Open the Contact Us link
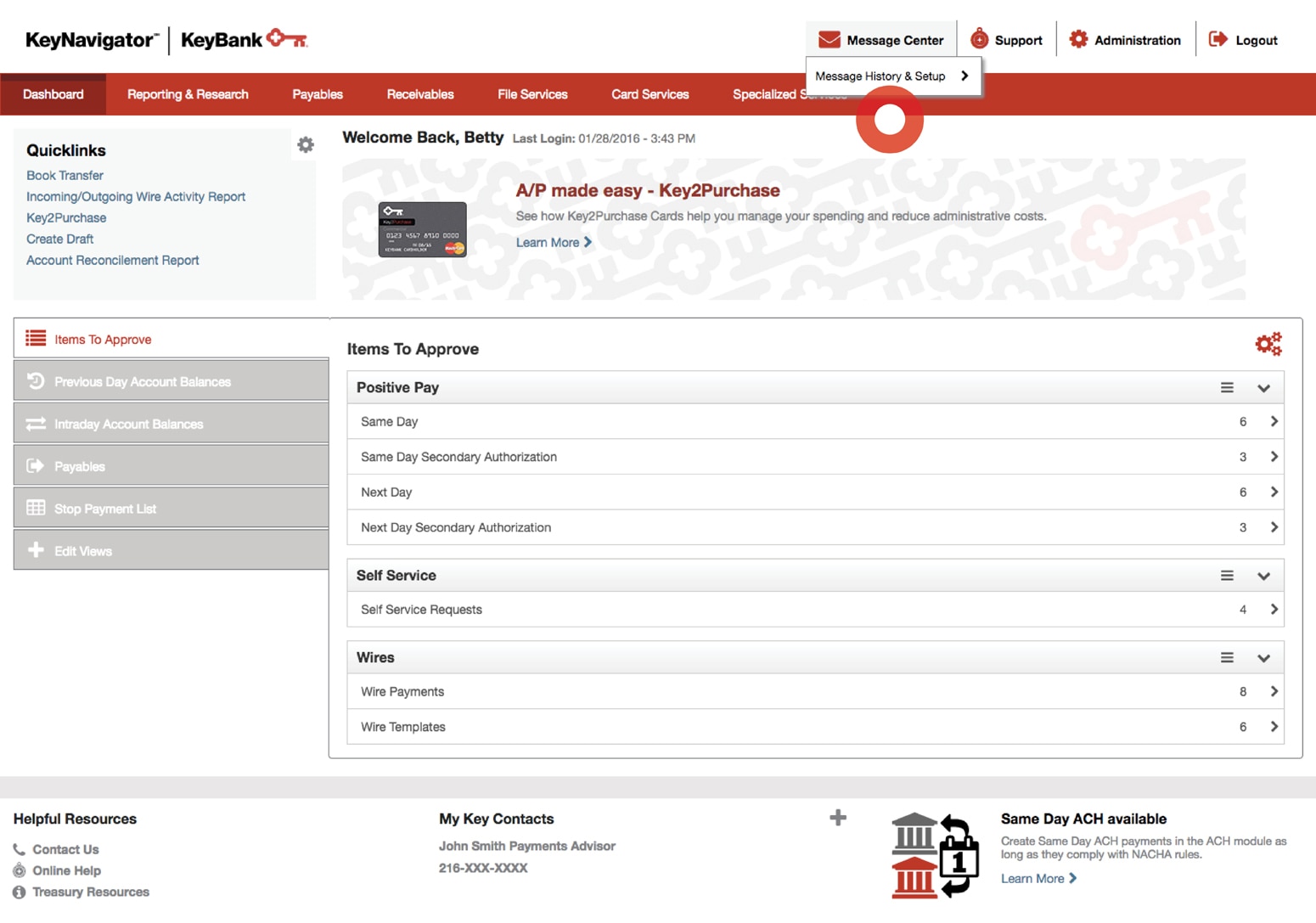Image resolution: width=1316 pixels, height=923 pixels. point(65,849)
